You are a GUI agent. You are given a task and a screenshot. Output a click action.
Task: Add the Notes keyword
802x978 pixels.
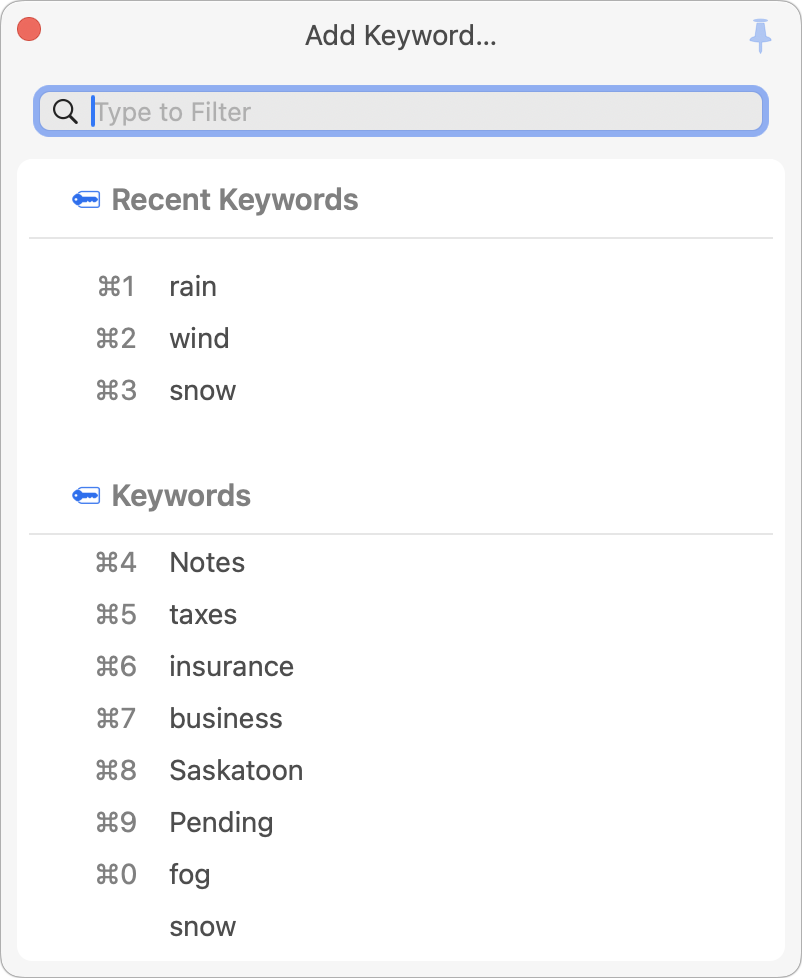pyautogui.click(x=207, y=563)
